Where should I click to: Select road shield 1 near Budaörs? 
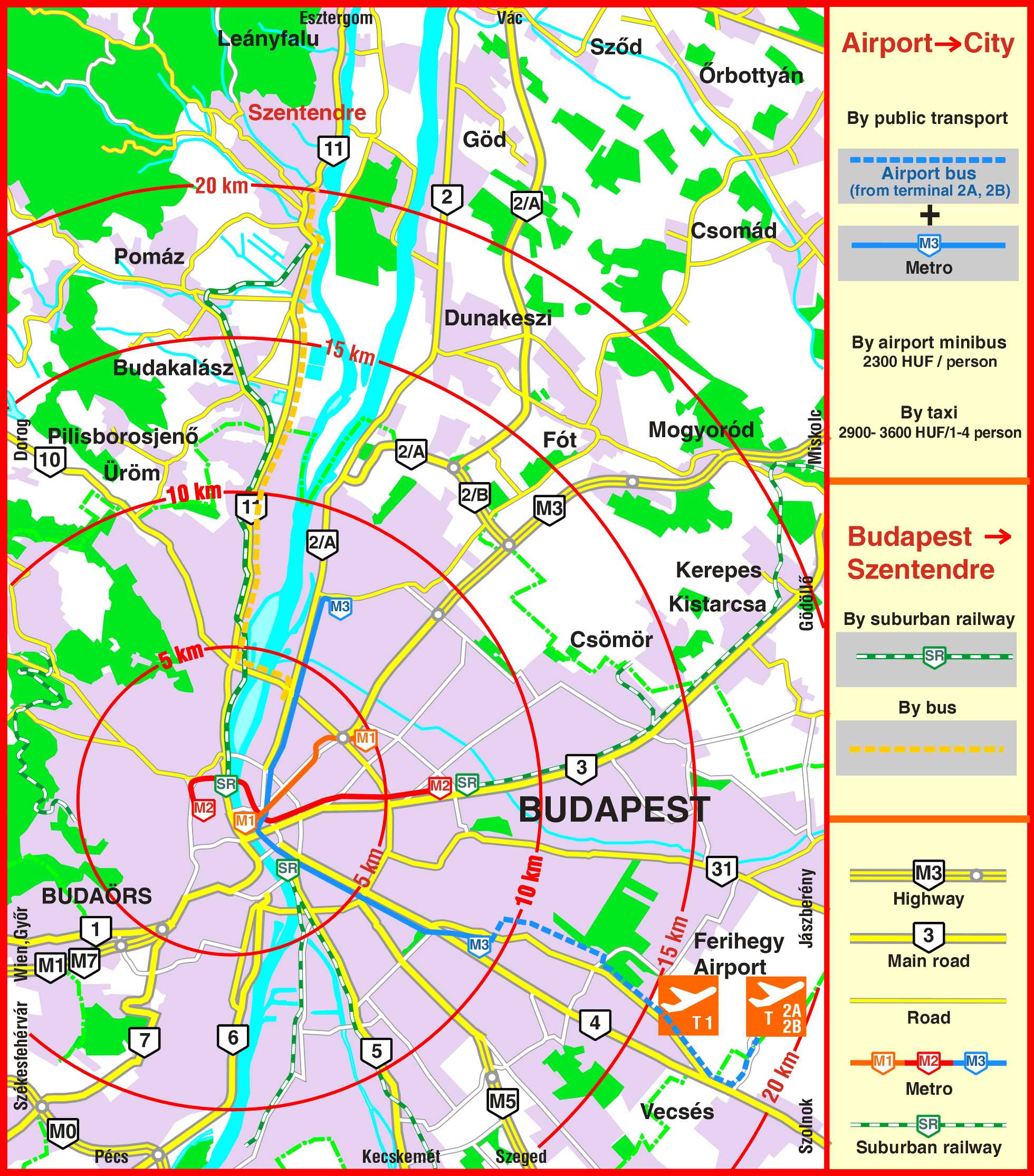95,931
